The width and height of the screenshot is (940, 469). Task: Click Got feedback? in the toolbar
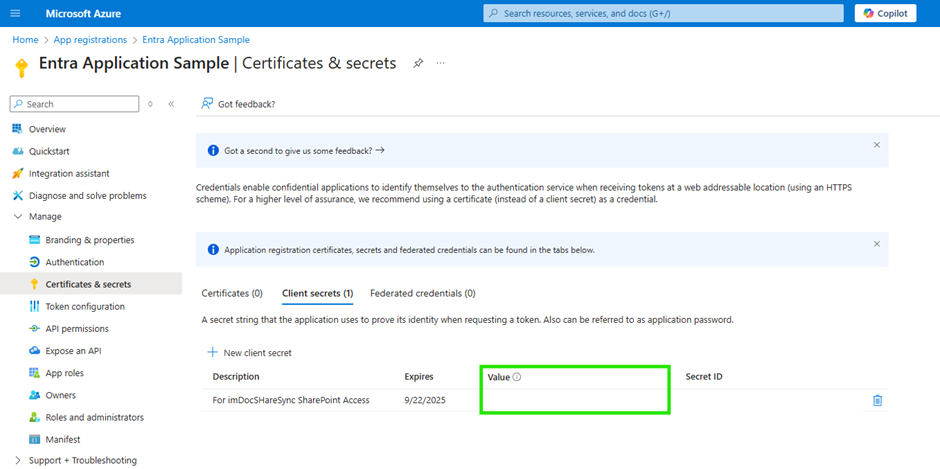click(x=238, y=104)
